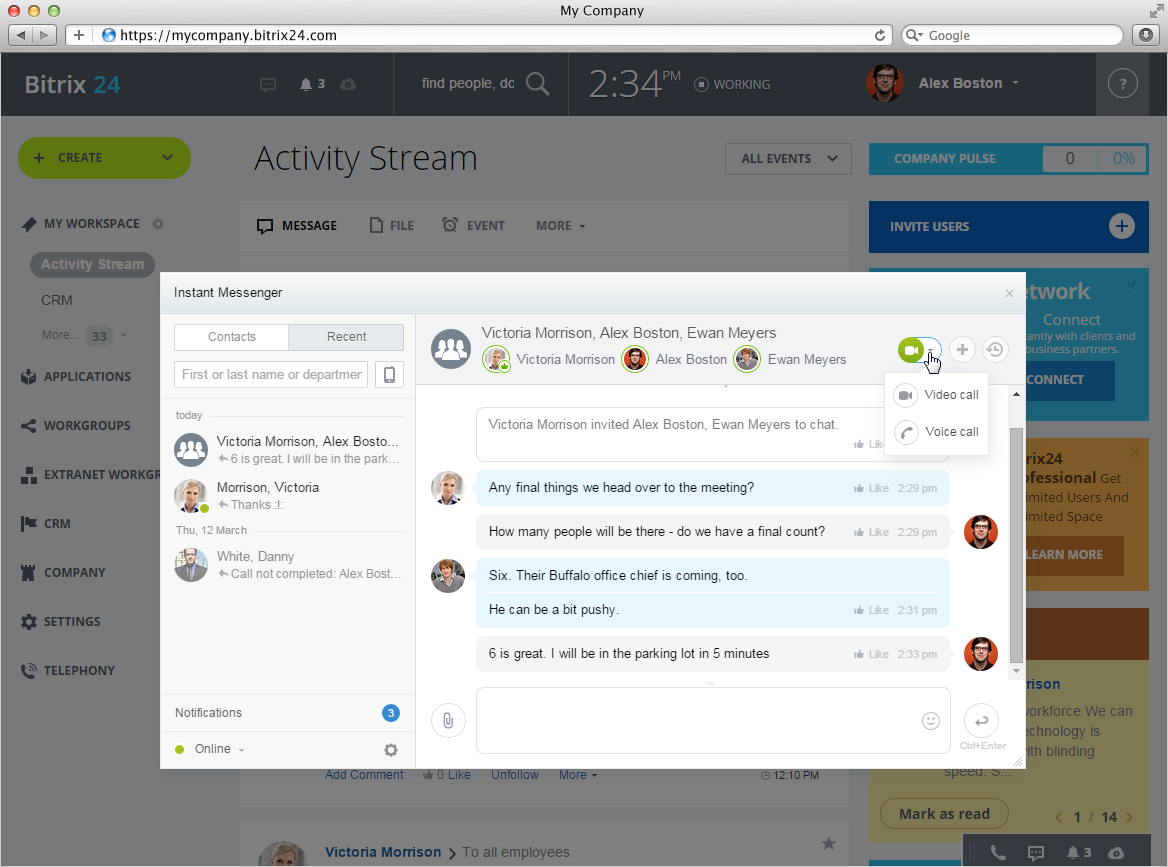The height and width of the screenshot is (867, 1168).
Task: Close the Instant Messenger window
Action: point(1009,293)
